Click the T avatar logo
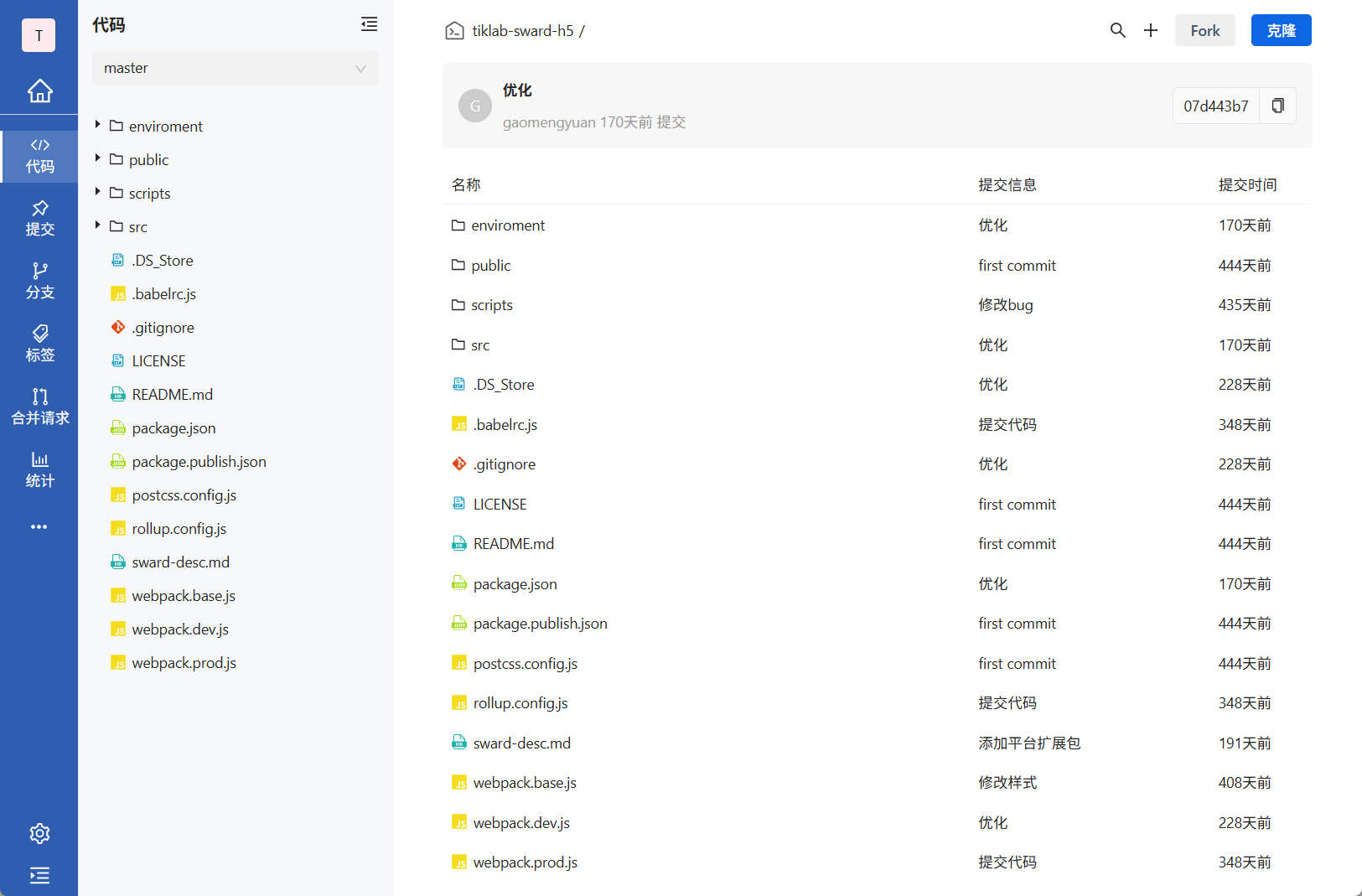 tap(39, 35)
